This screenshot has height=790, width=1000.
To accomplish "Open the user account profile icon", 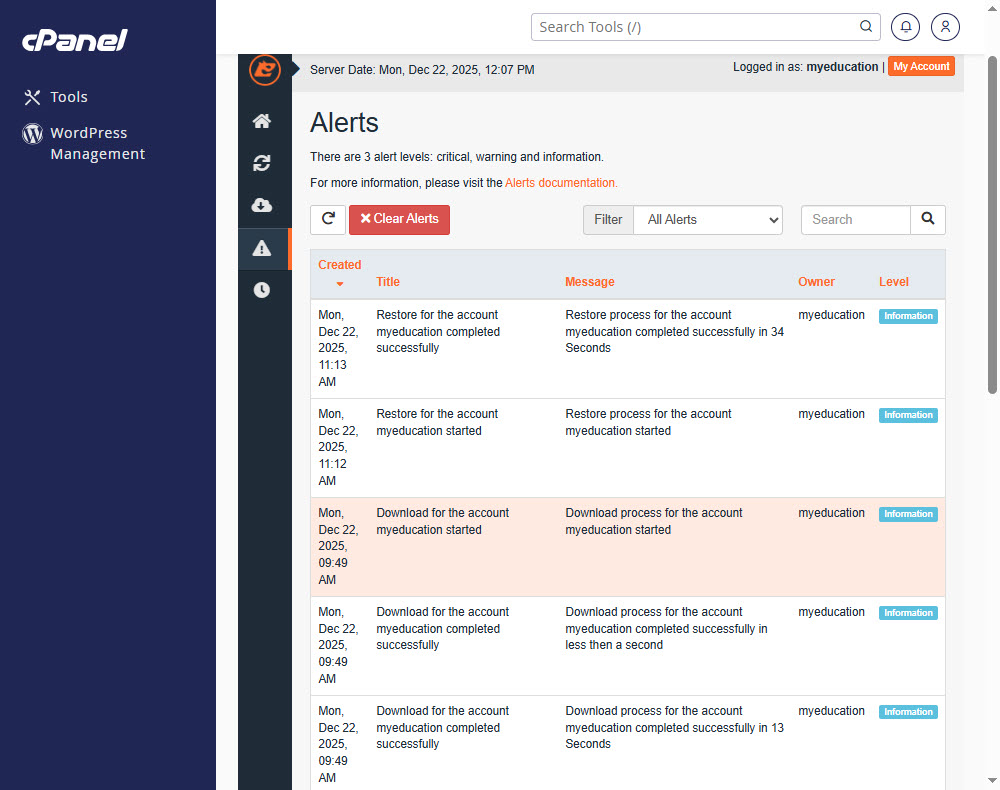I will tap(945, 27).
